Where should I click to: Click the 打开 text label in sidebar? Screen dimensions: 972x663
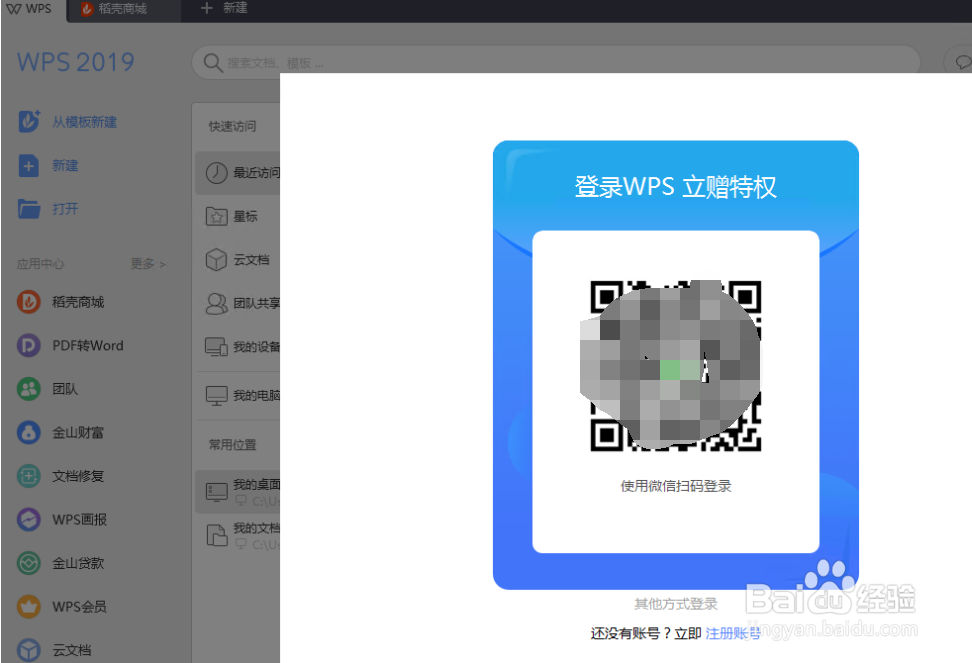65,209
